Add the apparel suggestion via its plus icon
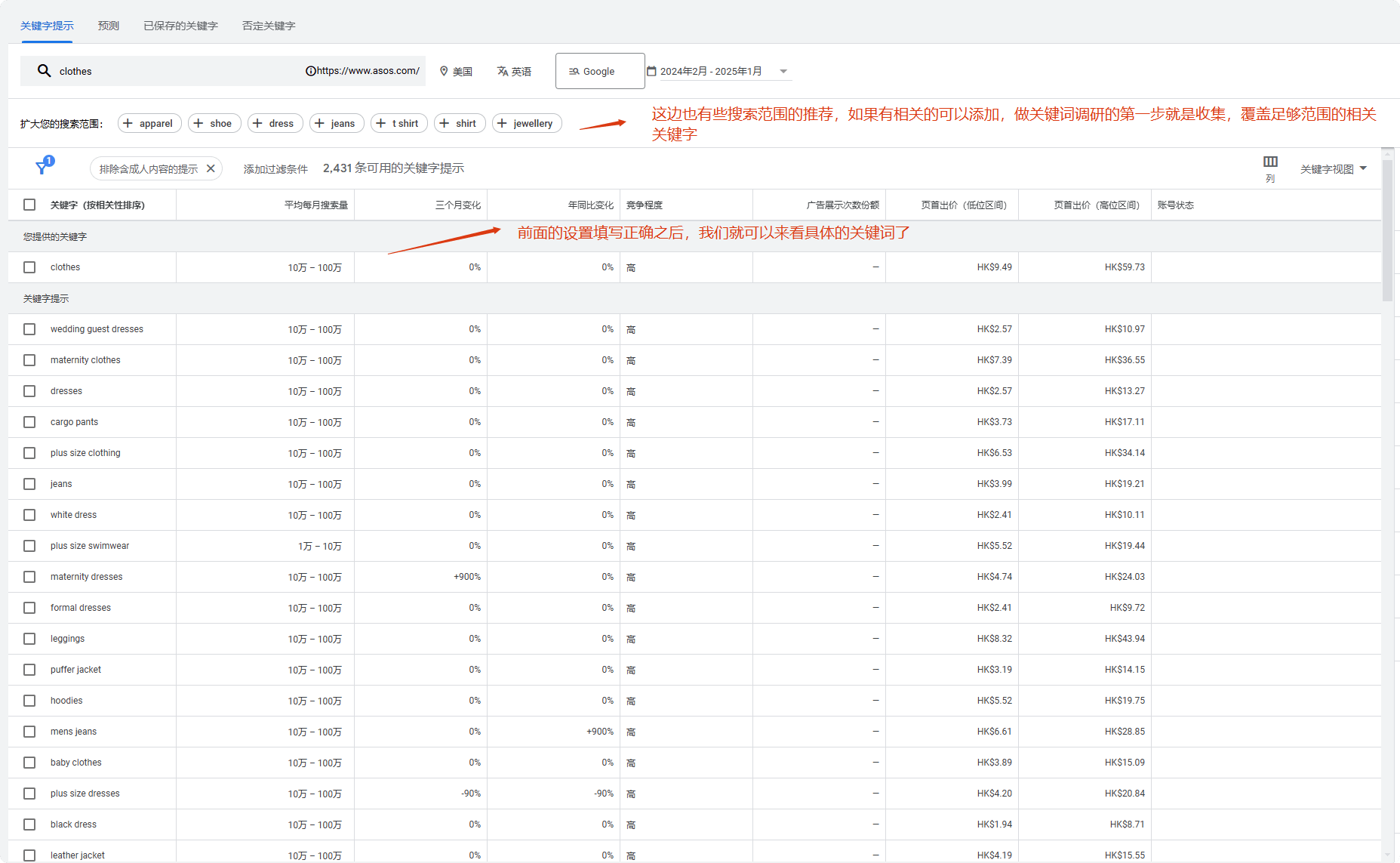The height and width of the screenshot is (863, 1400). [128, 123]
